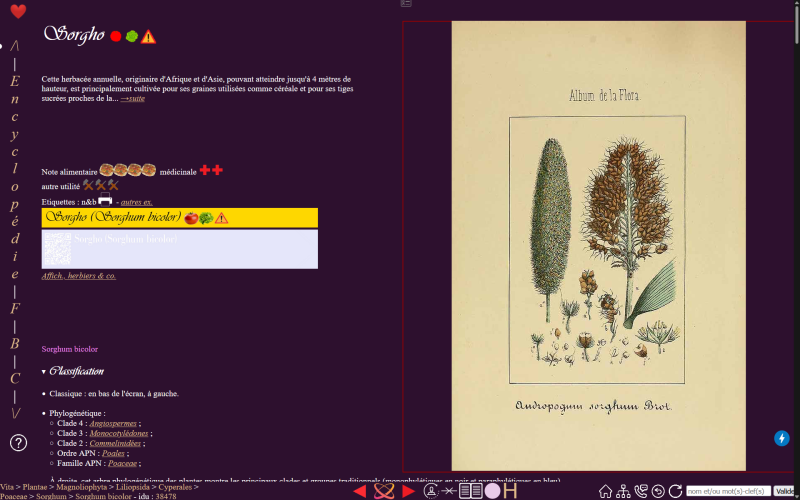
Task: Select letter F in the sidebar menu
Action: [x=15, y=309]
